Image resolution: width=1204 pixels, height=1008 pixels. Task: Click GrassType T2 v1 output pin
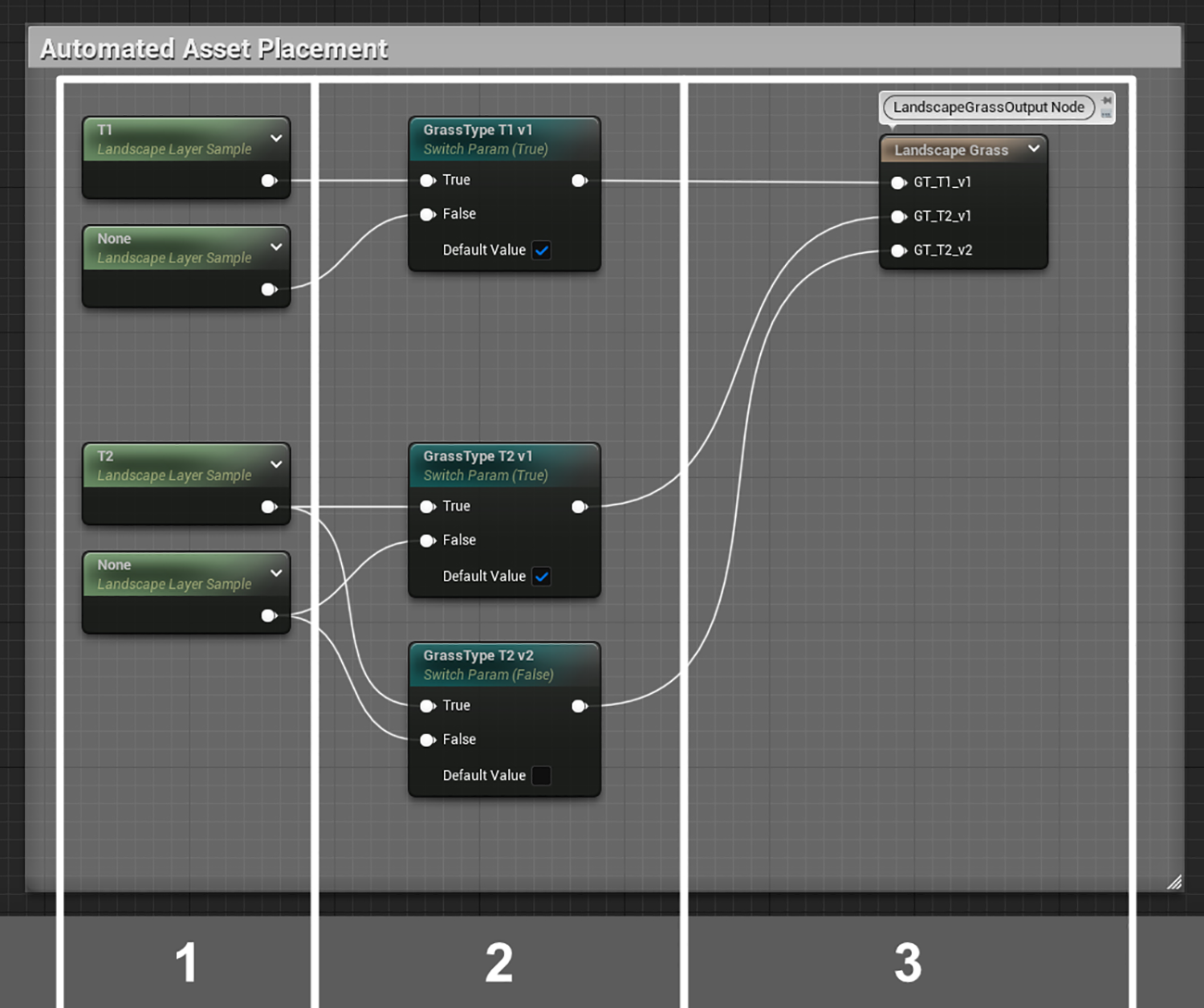[579, 507]
